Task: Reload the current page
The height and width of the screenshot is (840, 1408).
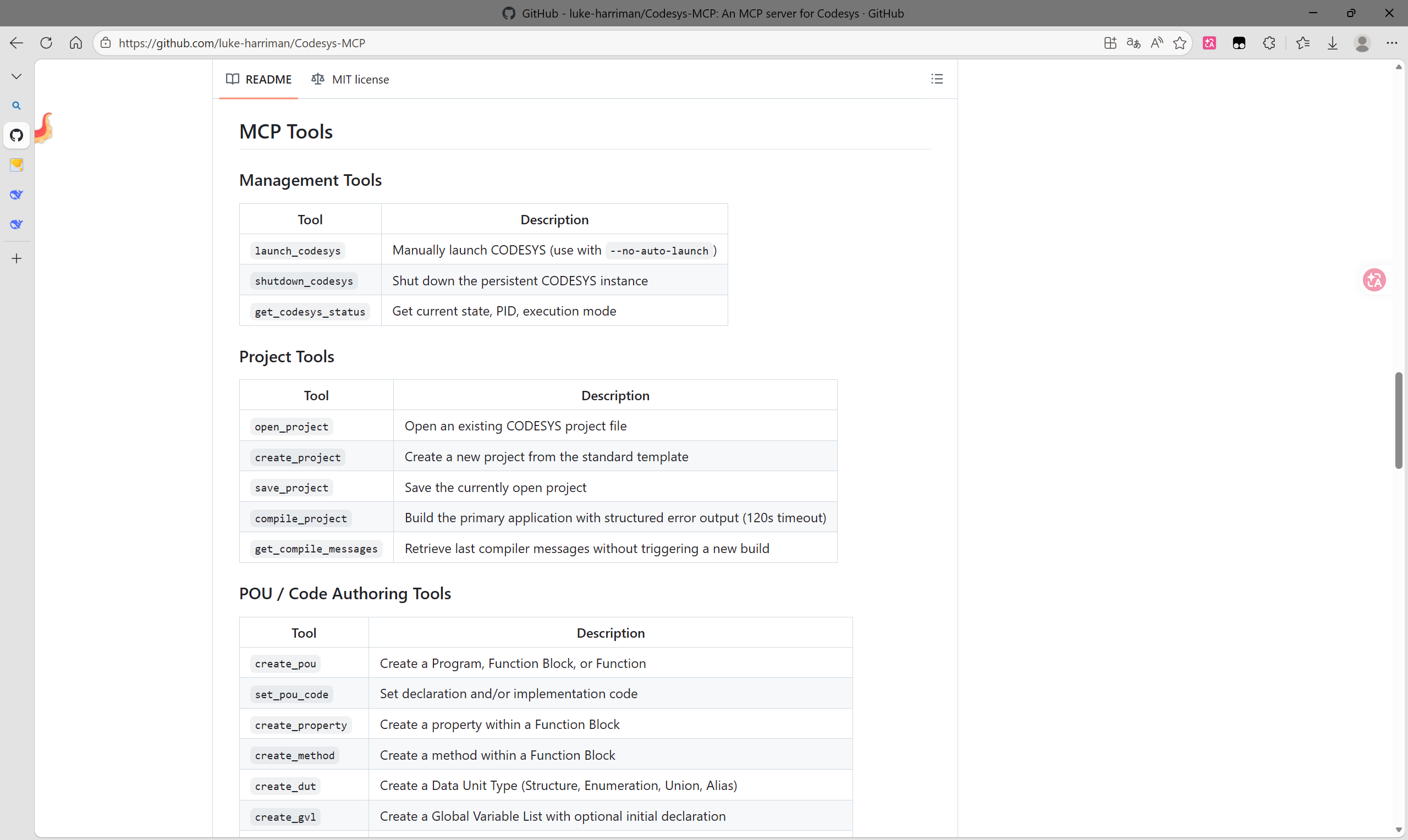Action: click(x=46, y=43)
